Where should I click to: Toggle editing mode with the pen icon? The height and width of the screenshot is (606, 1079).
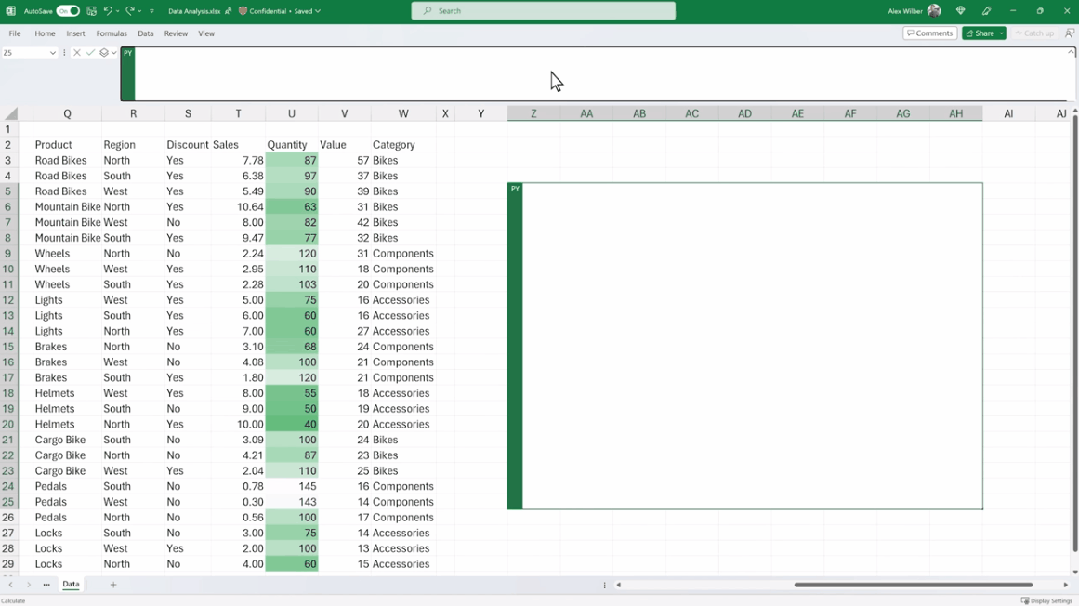pyautogui.click(x=987, y=11)
